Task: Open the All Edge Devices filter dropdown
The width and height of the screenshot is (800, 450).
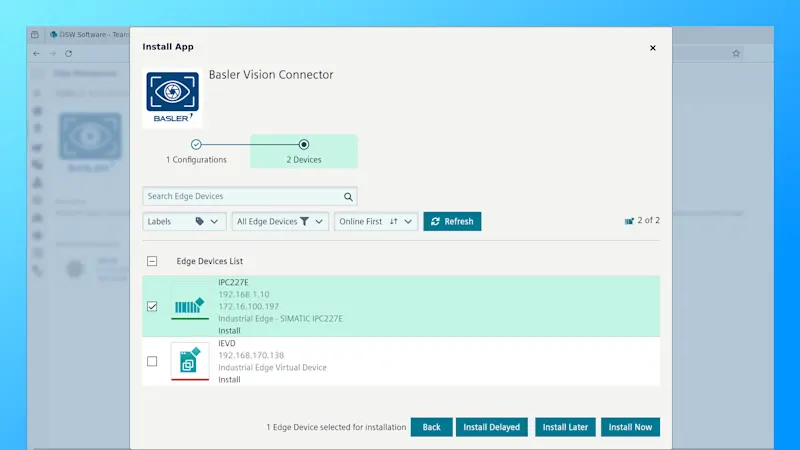Action: point(280,221)
